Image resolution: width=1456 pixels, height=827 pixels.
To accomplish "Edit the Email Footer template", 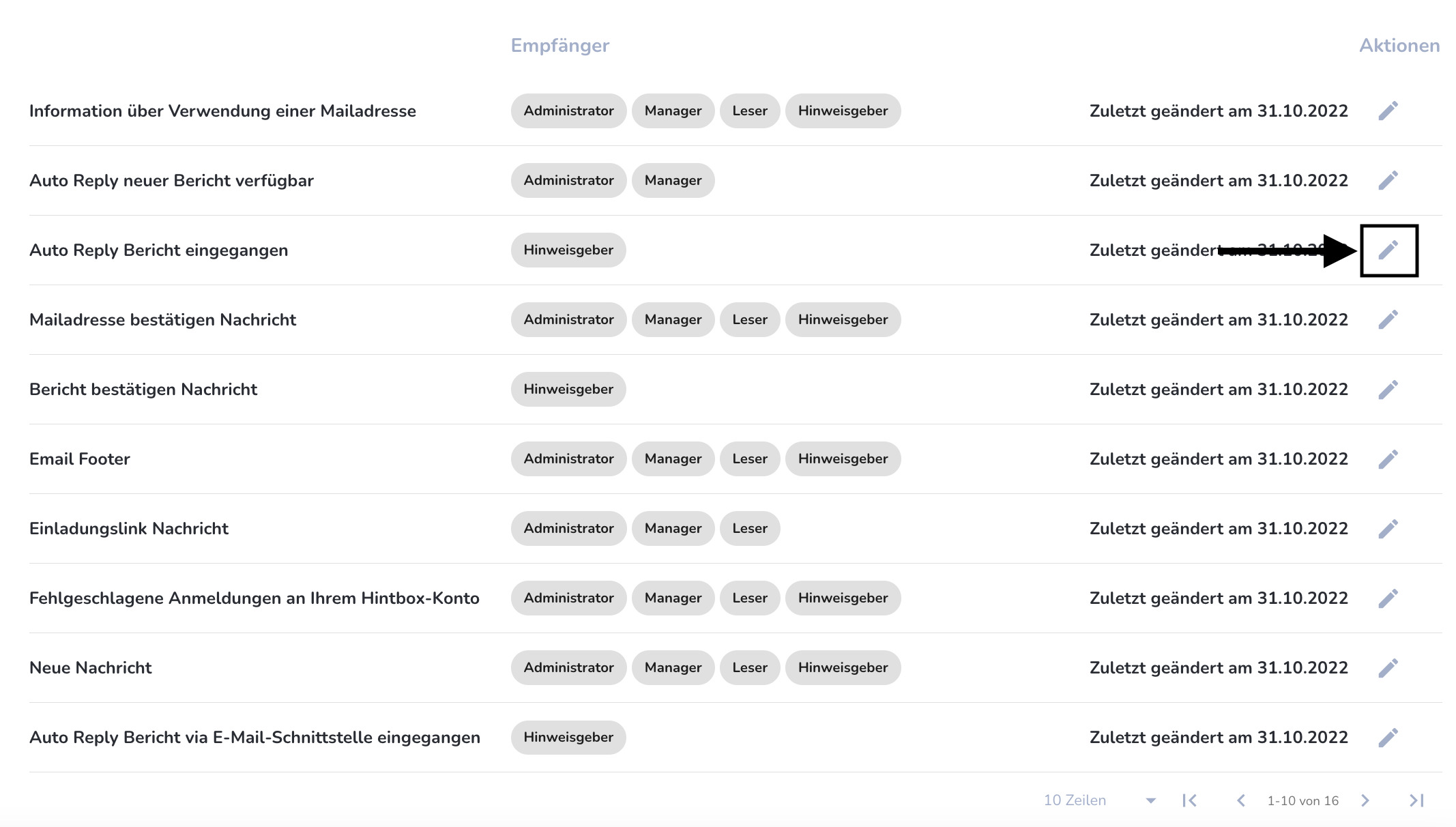I will pos(1388,459).
